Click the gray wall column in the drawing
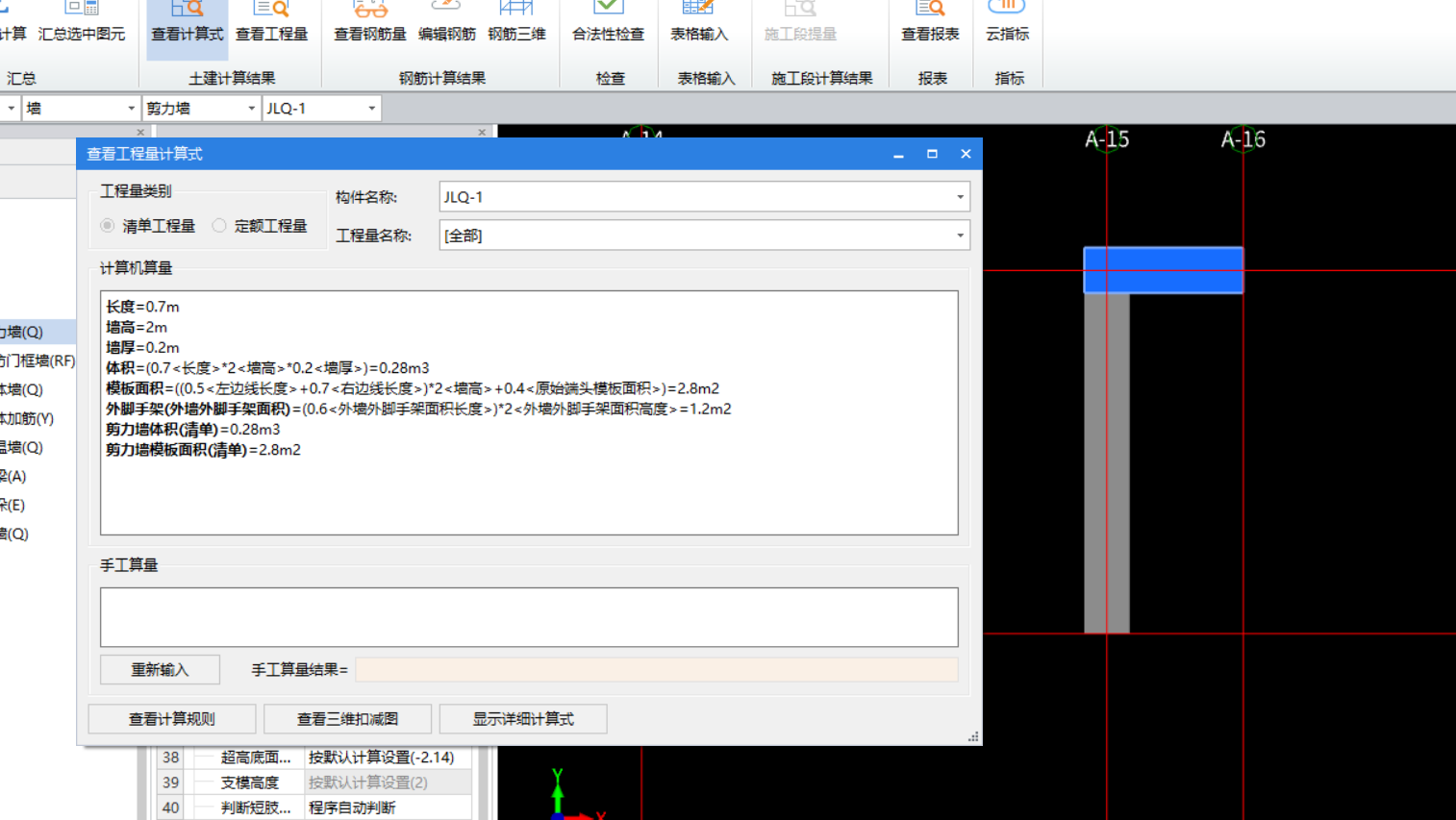Viewport: 1456px width, 820px height. coord(1107,462)
